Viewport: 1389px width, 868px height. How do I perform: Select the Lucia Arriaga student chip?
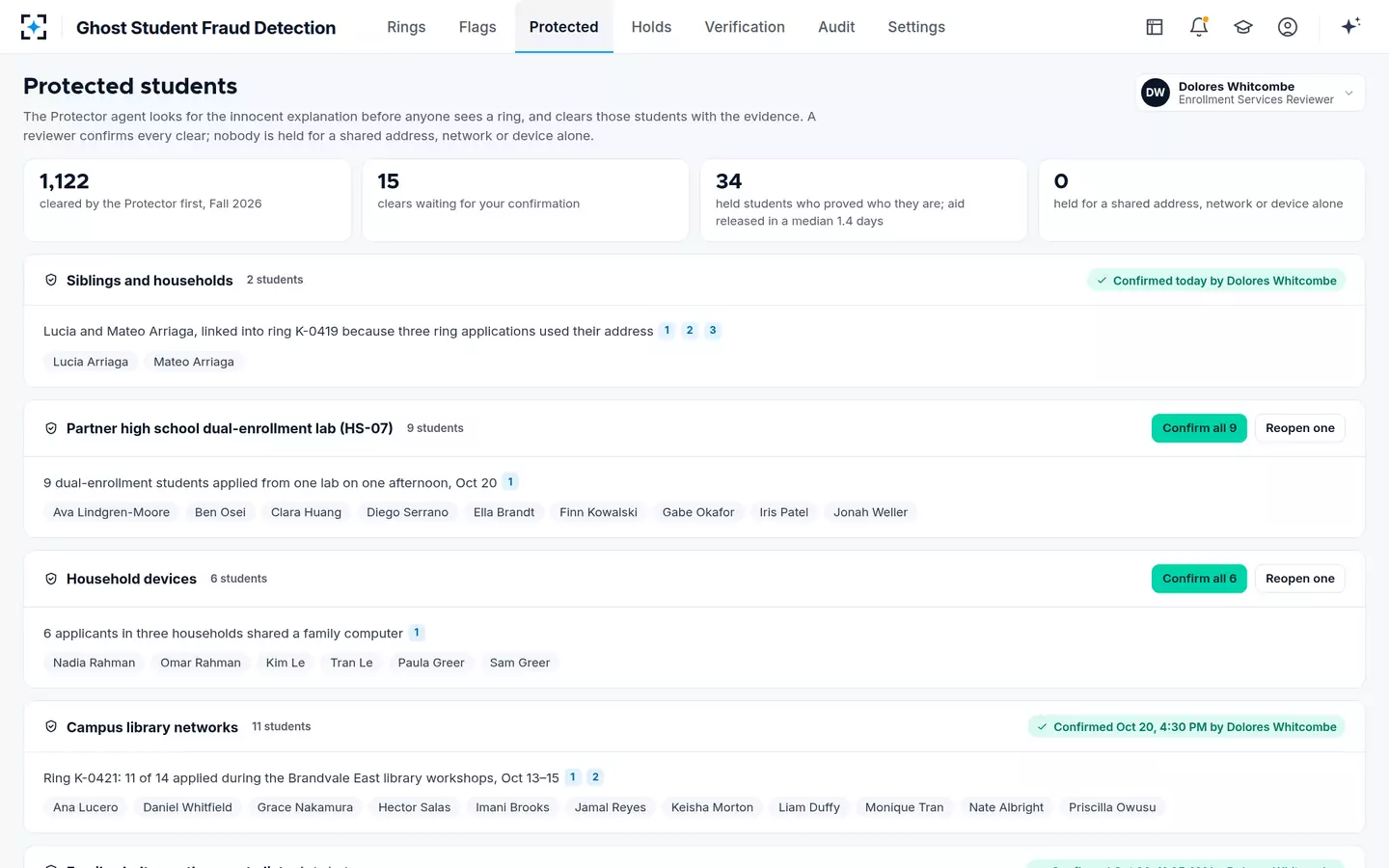coord(91,362)
